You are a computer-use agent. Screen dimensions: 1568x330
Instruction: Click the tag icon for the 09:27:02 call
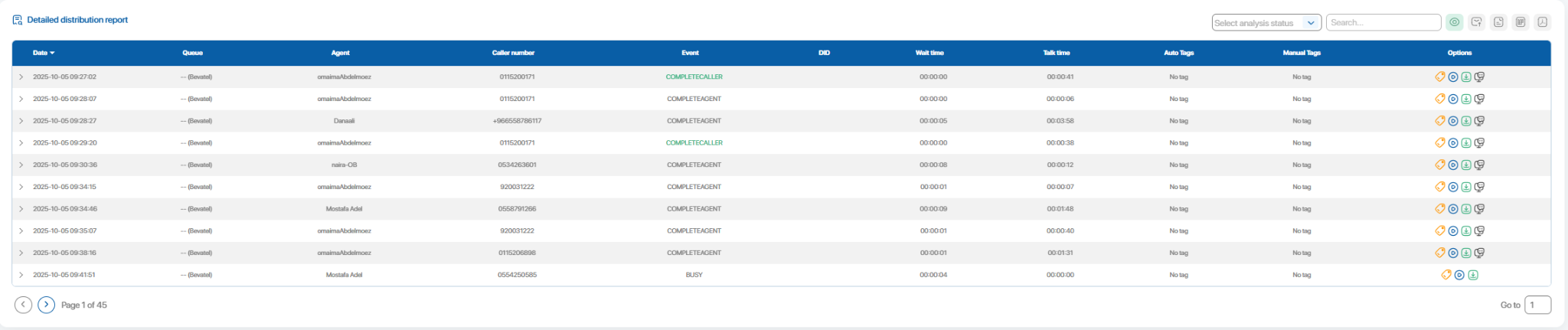1439,77
